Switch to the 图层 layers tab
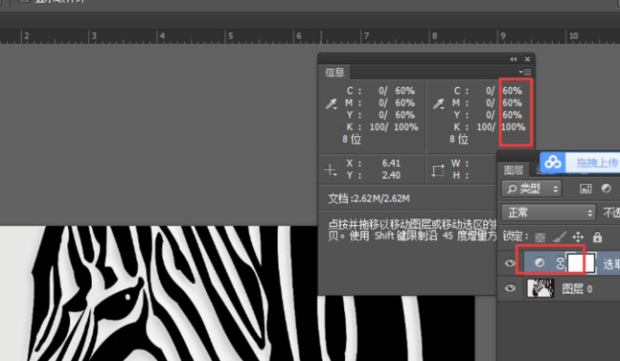The width and height of the screenshot is (620, 361). (514, 170)
